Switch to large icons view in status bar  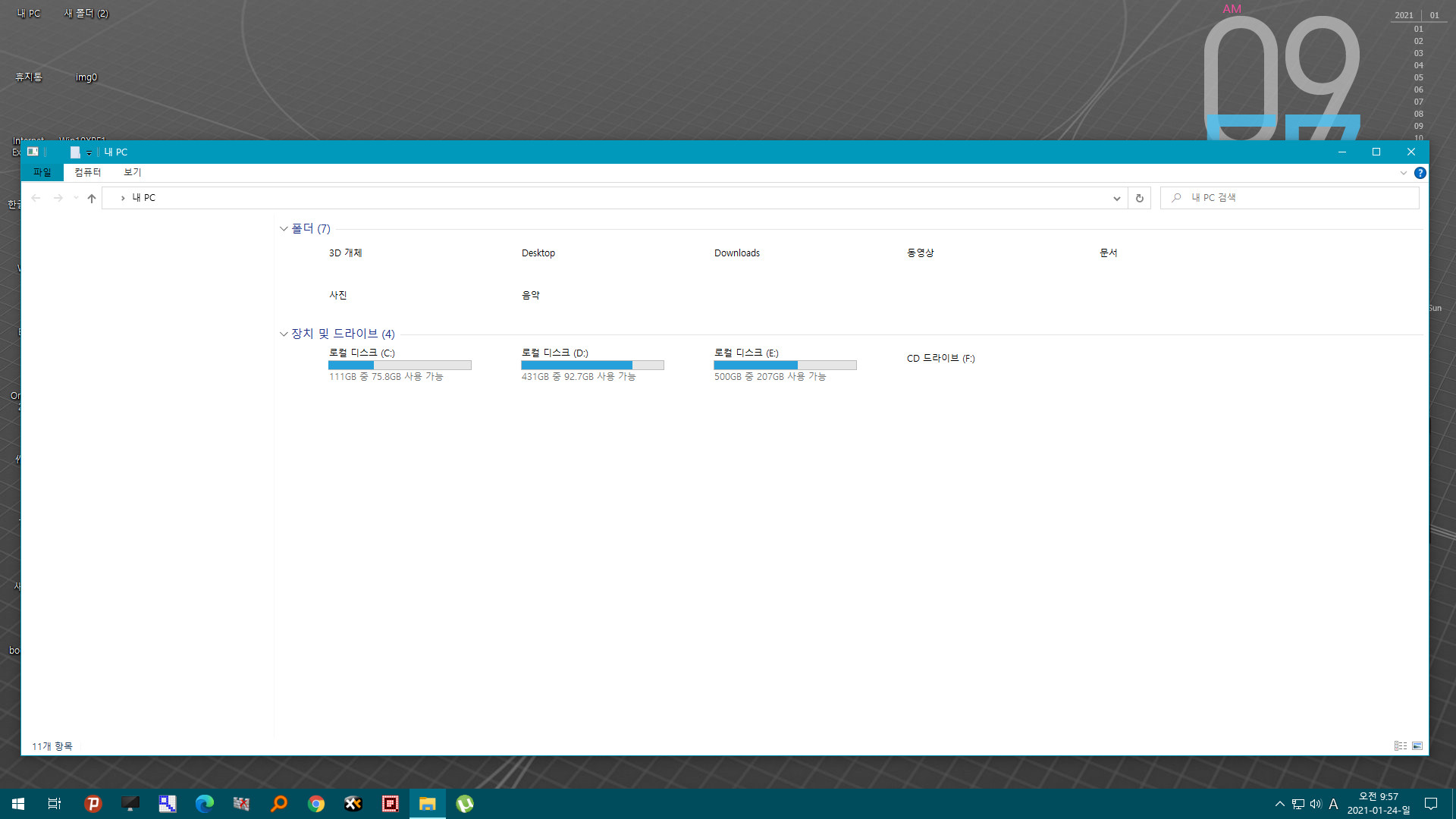[1417, 746]
